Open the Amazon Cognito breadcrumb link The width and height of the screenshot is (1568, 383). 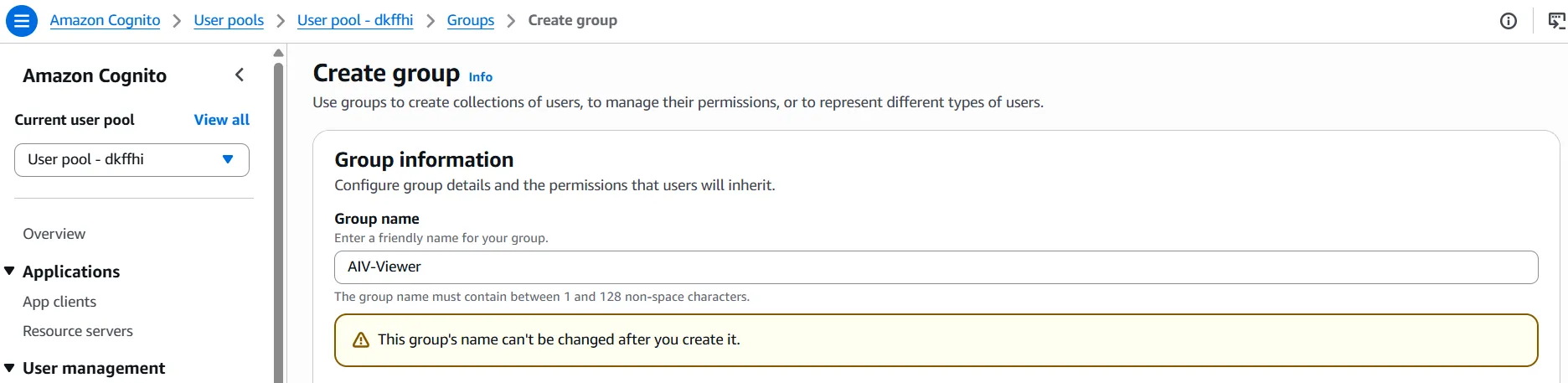coord(105,20)
